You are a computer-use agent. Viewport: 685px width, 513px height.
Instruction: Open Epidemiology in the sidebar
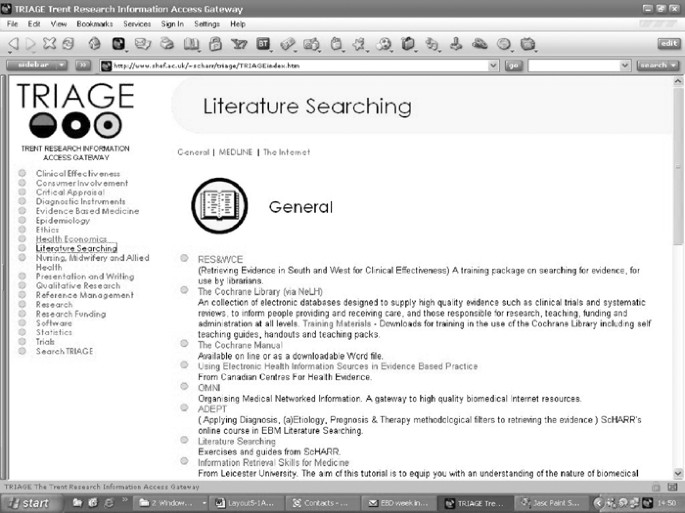click(63, 221)
